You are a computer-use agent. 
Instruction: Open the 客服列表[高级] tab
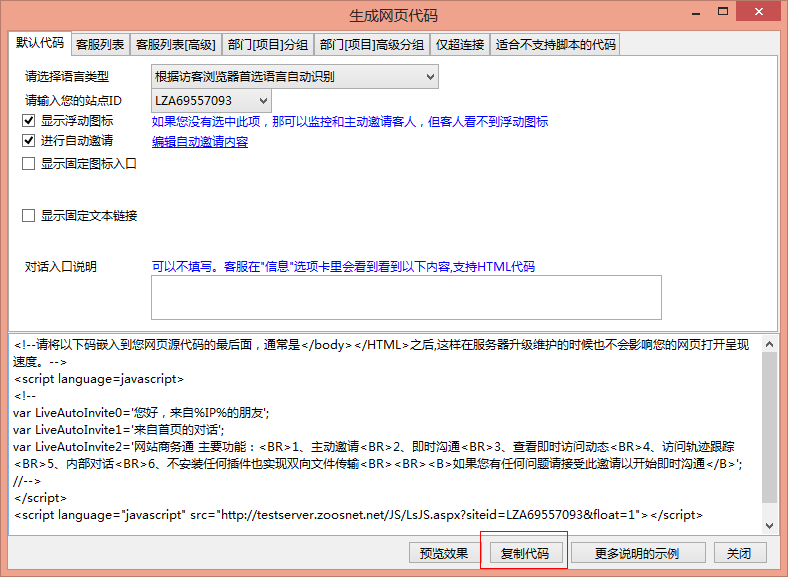[175, 44]
